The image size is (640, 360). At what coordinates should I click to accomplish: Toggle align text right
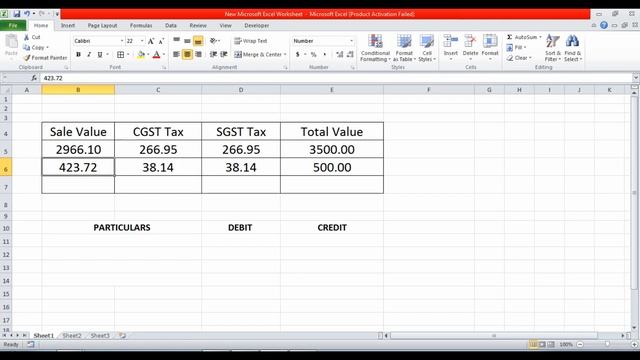(x=198, y=54)
